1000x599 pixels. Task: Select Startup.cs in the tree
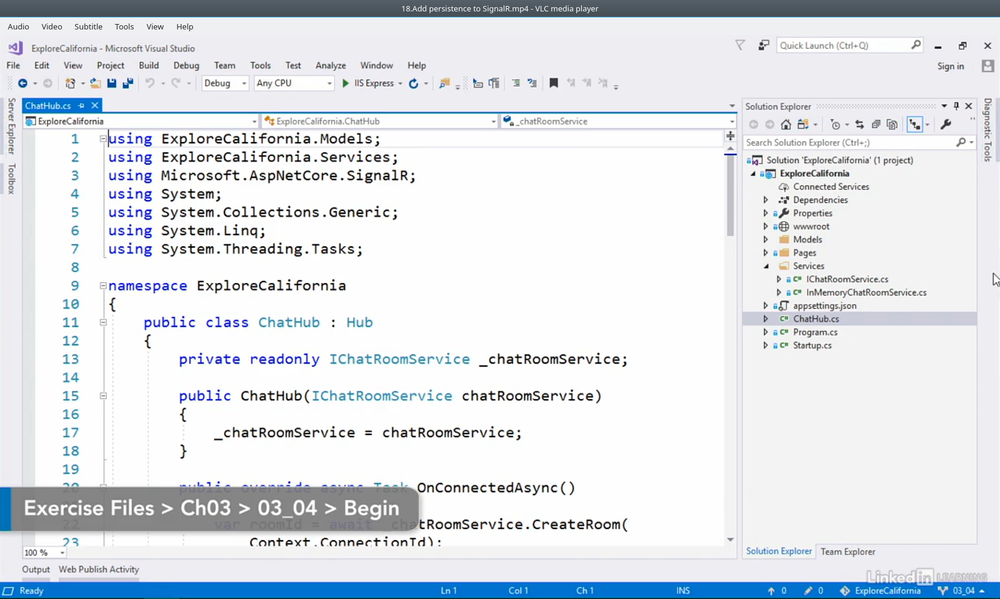tap(812, 346)
